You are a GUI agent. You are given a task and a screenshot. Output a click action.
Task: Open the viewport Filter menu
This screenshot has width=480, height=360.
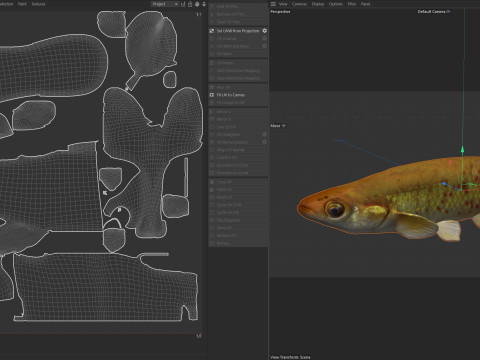tap(352, 4)
